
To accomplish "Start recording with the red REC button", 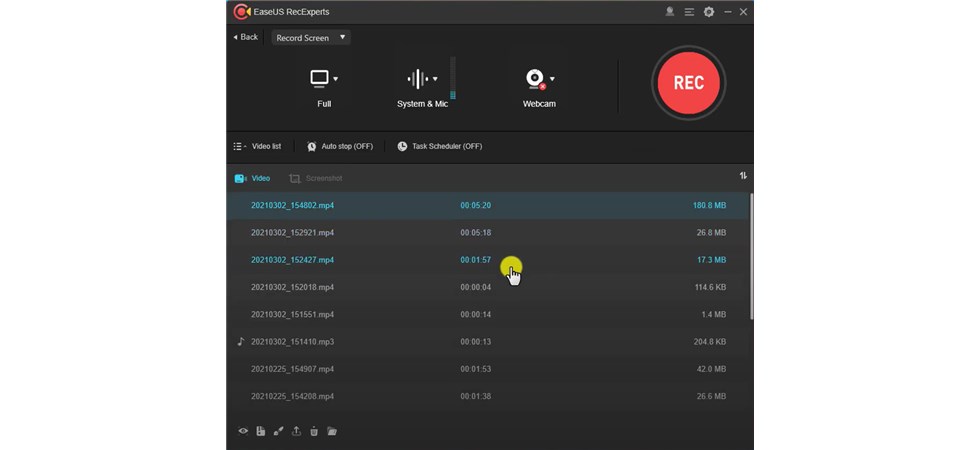I will (x=688, y=82).
